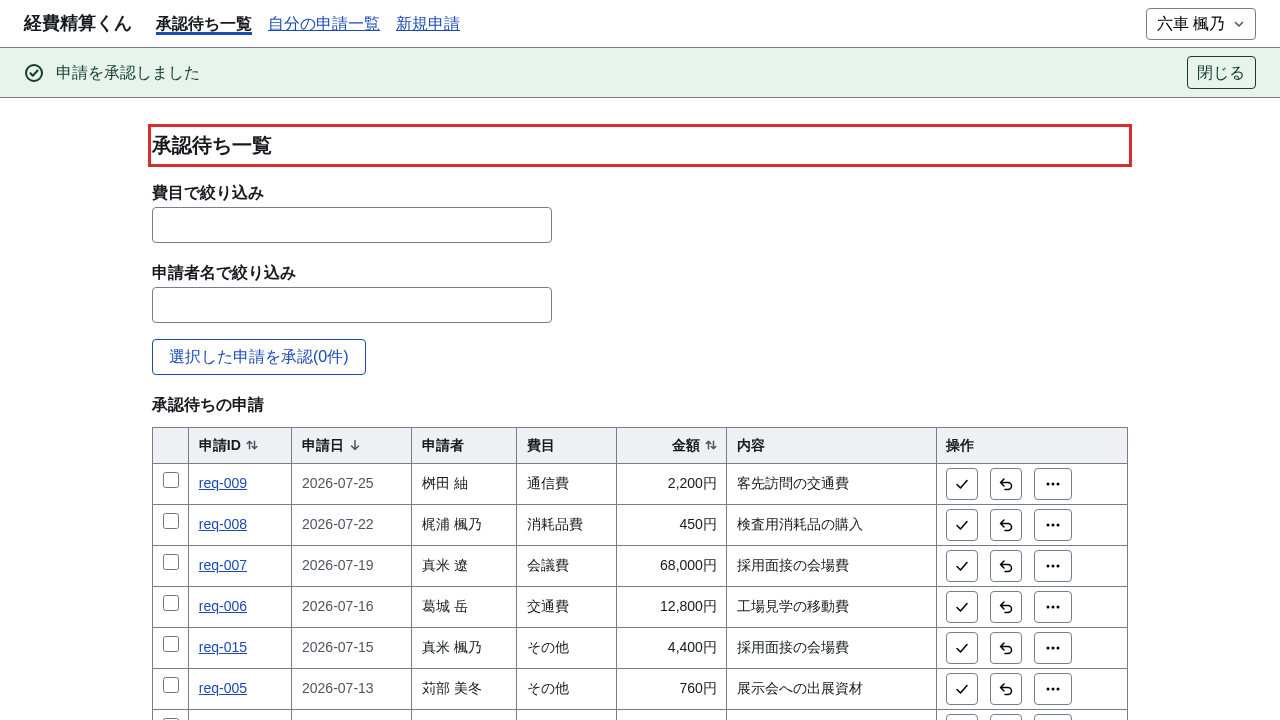Open the 六車 楓乃 user menu
1280x720 pixels.
[1201, 24]
